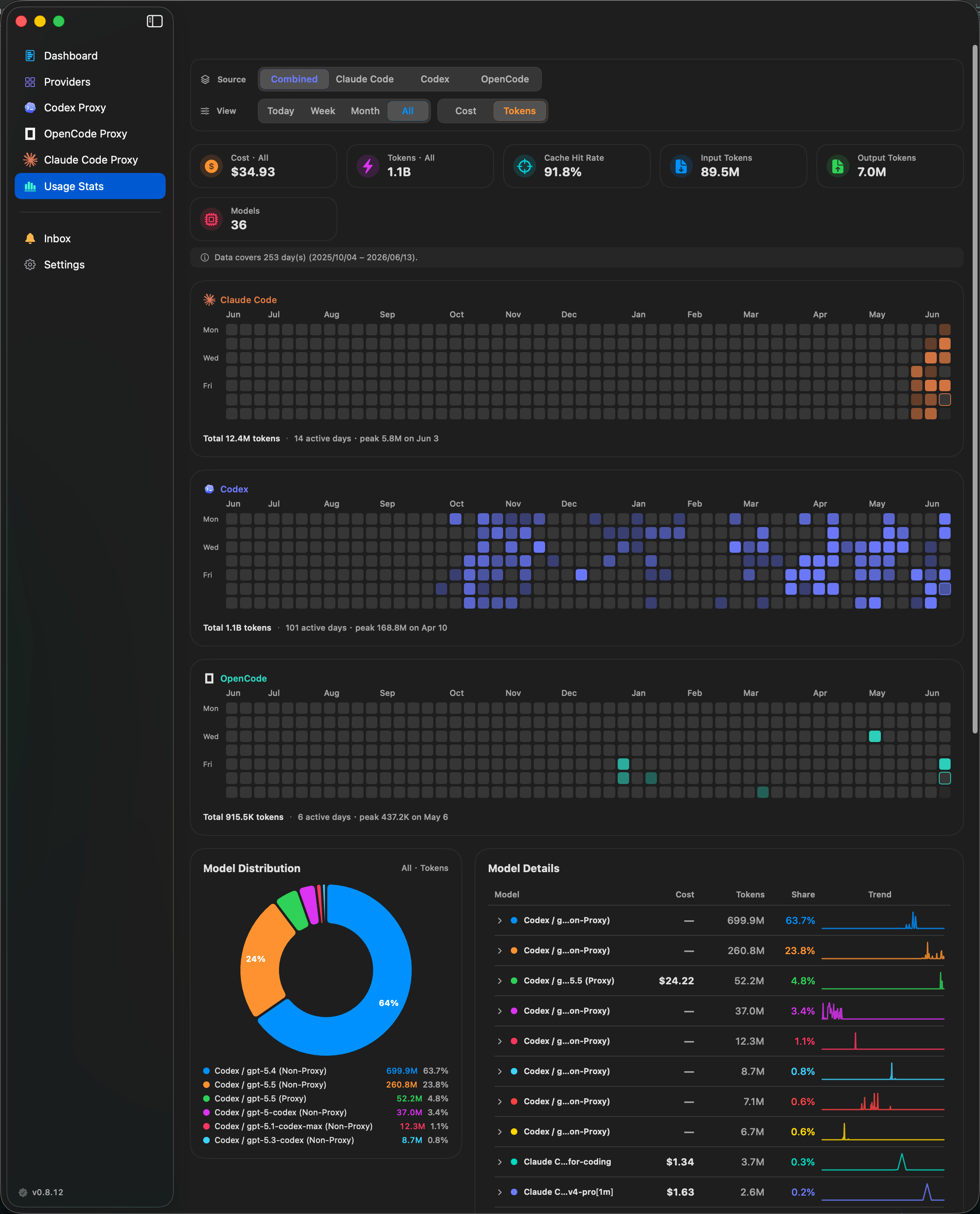Image resolution: width=980 pixels, height=1214 pixels.
Task: Click the info icon beside data coverage
Action: (204, 257)
